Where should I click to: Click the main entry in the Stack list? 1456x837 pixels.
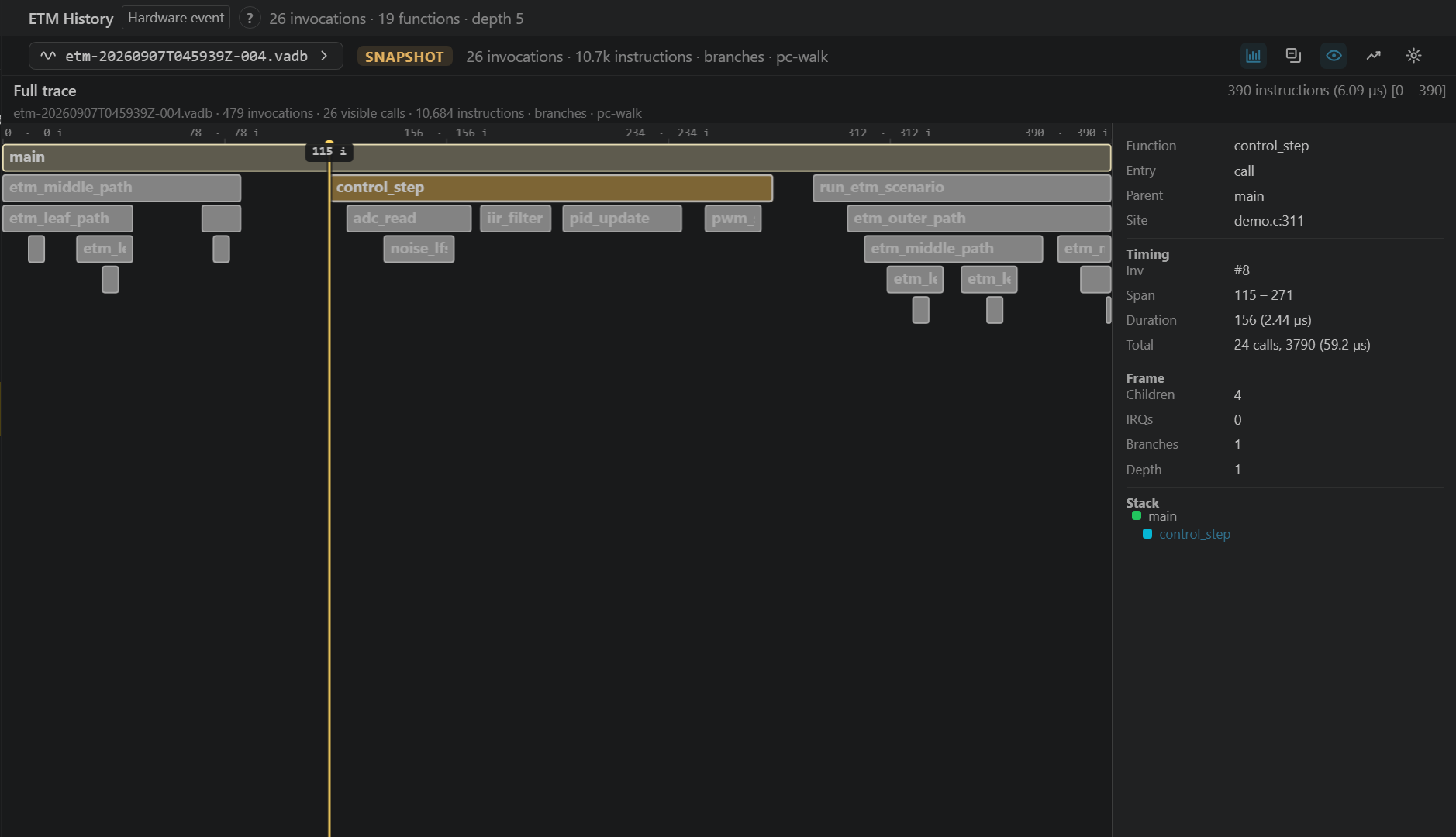1162,516
